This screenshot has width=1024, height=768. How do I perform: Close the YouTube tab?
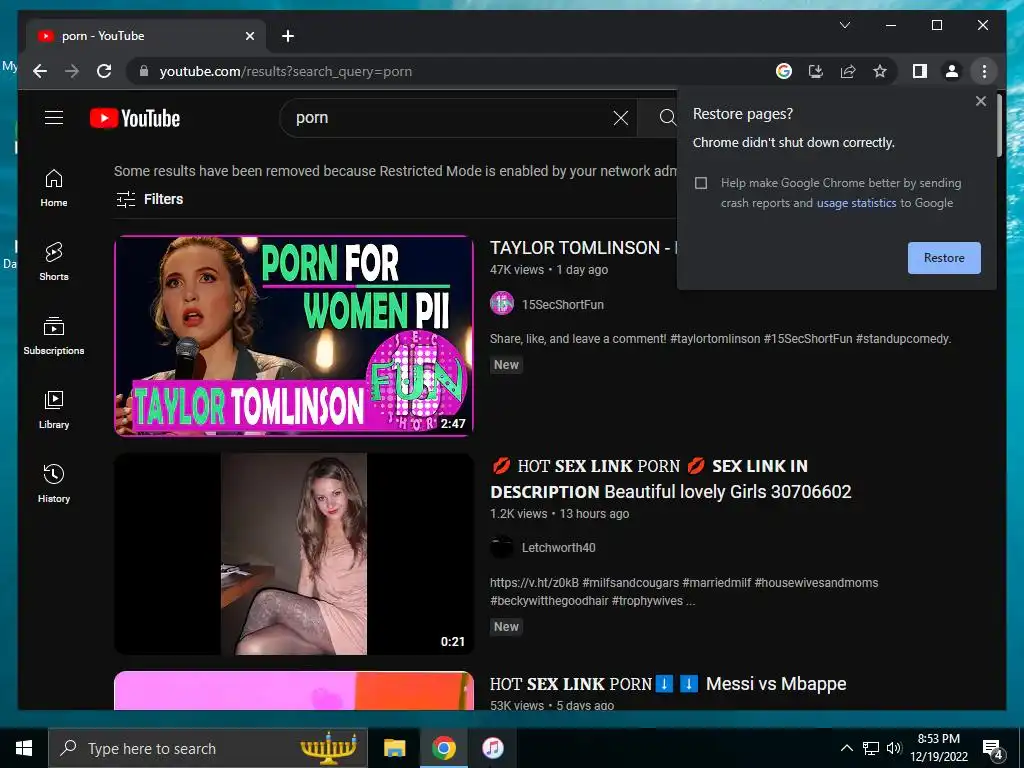coord(249,36)
